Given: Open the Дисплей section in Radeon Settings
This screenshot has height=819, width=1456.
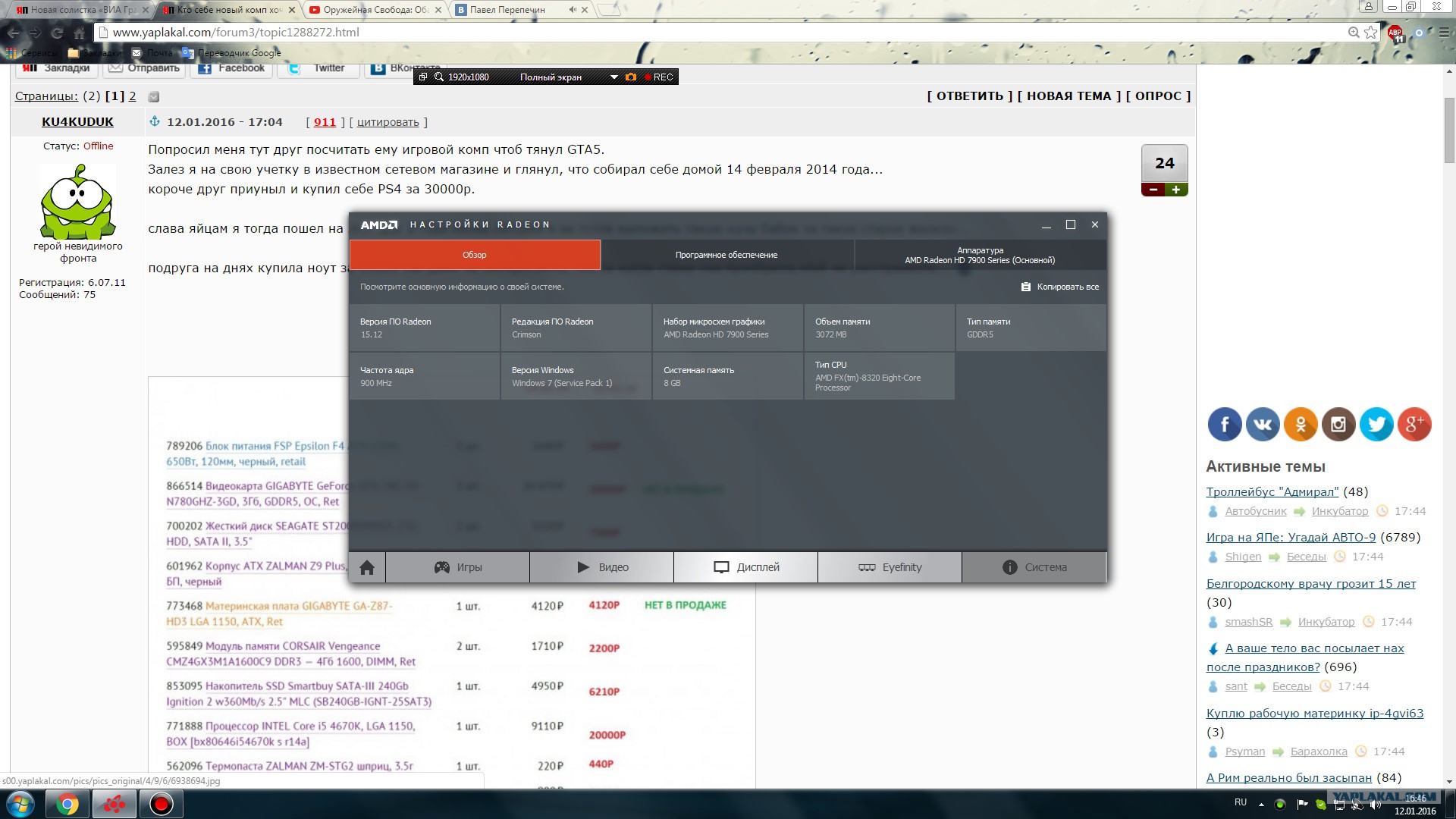Looking at the screenshot, I should [x=746, y=567].
